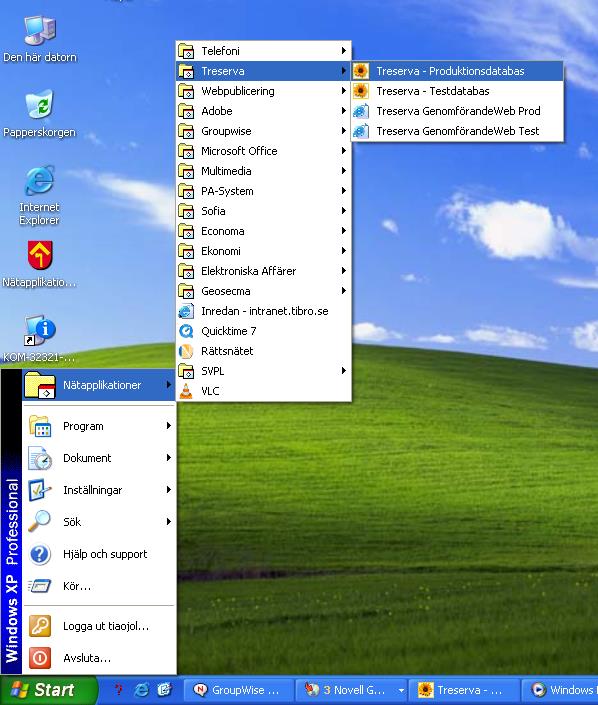Expand the SVPL submenu arrow

click(x=344, y=371)
